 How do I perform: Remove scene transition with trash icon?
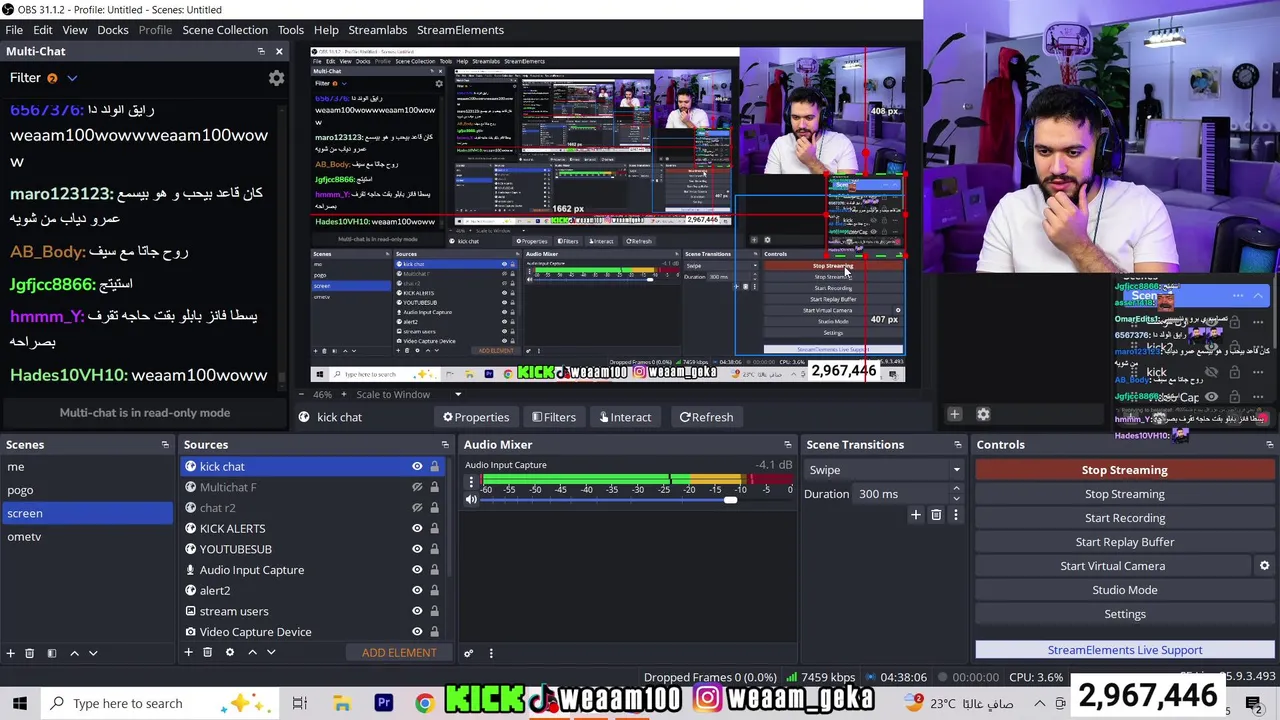click(936, 515)
